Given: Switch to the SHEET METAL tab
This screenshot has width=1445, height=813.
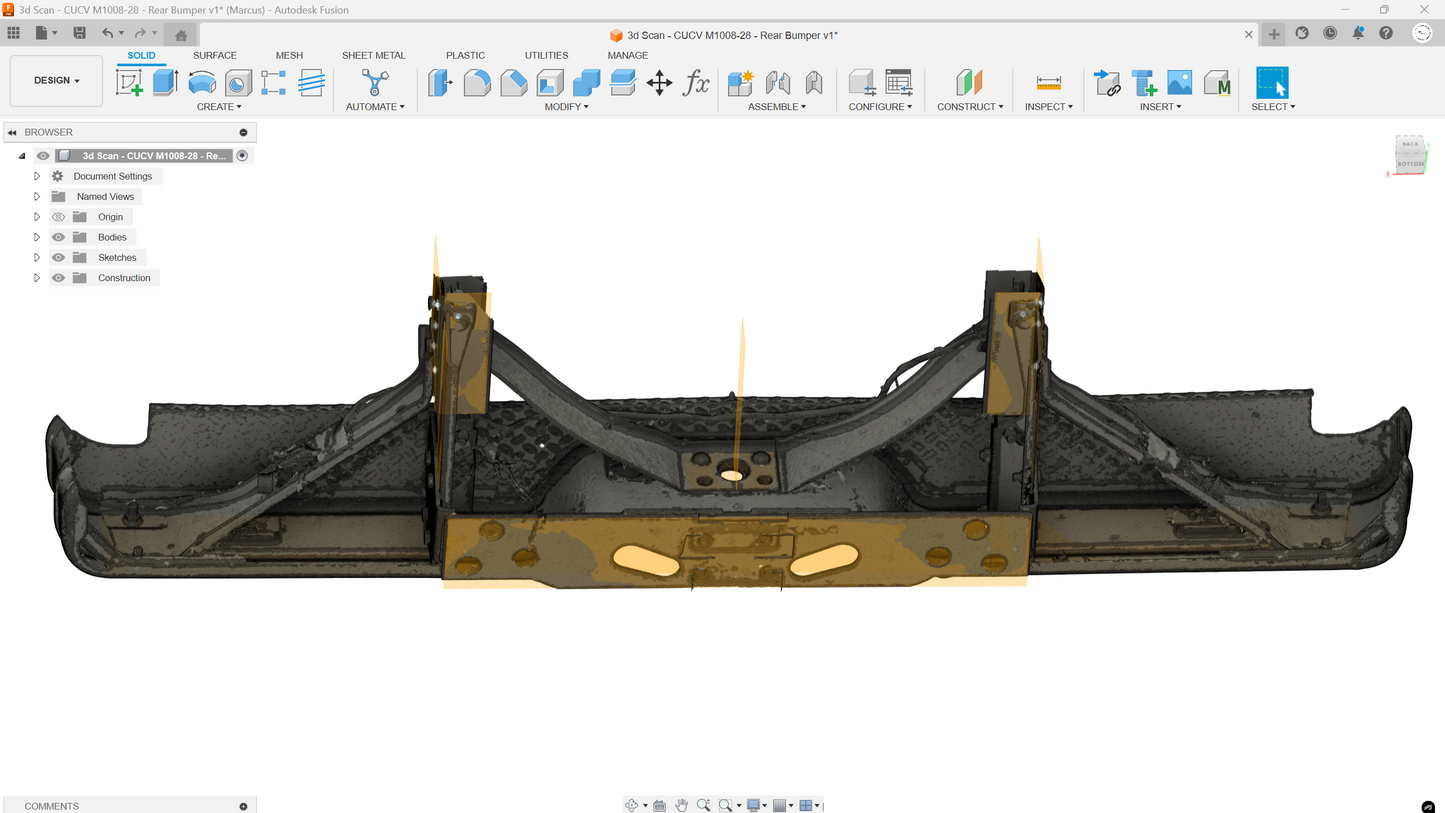Looking at the screenshot, I should [374, 55].
